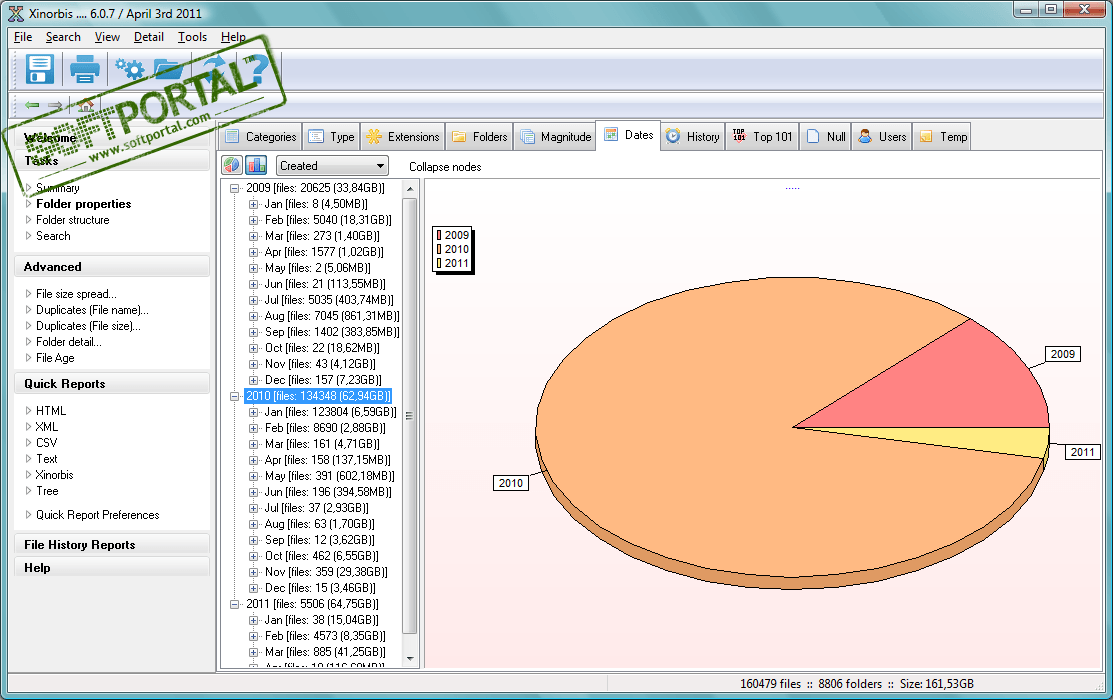1113x700 pixels.
Task: Select the 2009 Dec row with 157 files
Action: tap(323, 380)
